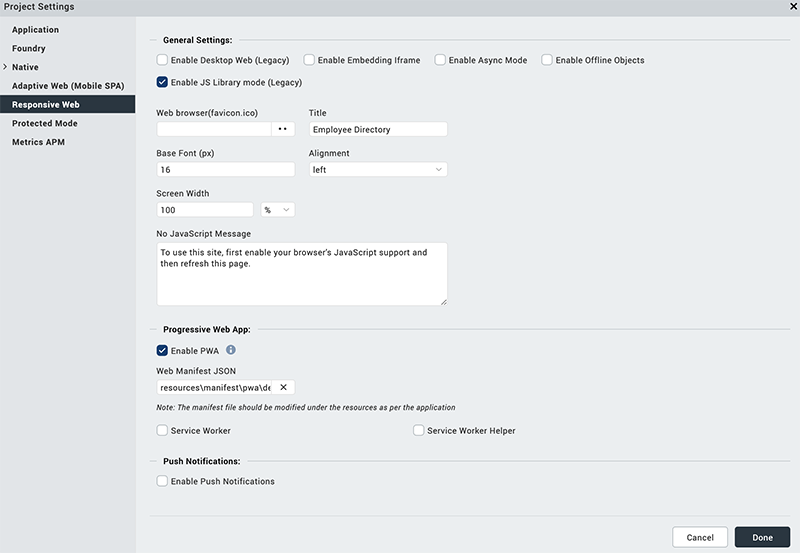Viewport: 800px width, 553px height.
Task: Clear the Web Manifest JSON path
Action: [x=283, y=388]
